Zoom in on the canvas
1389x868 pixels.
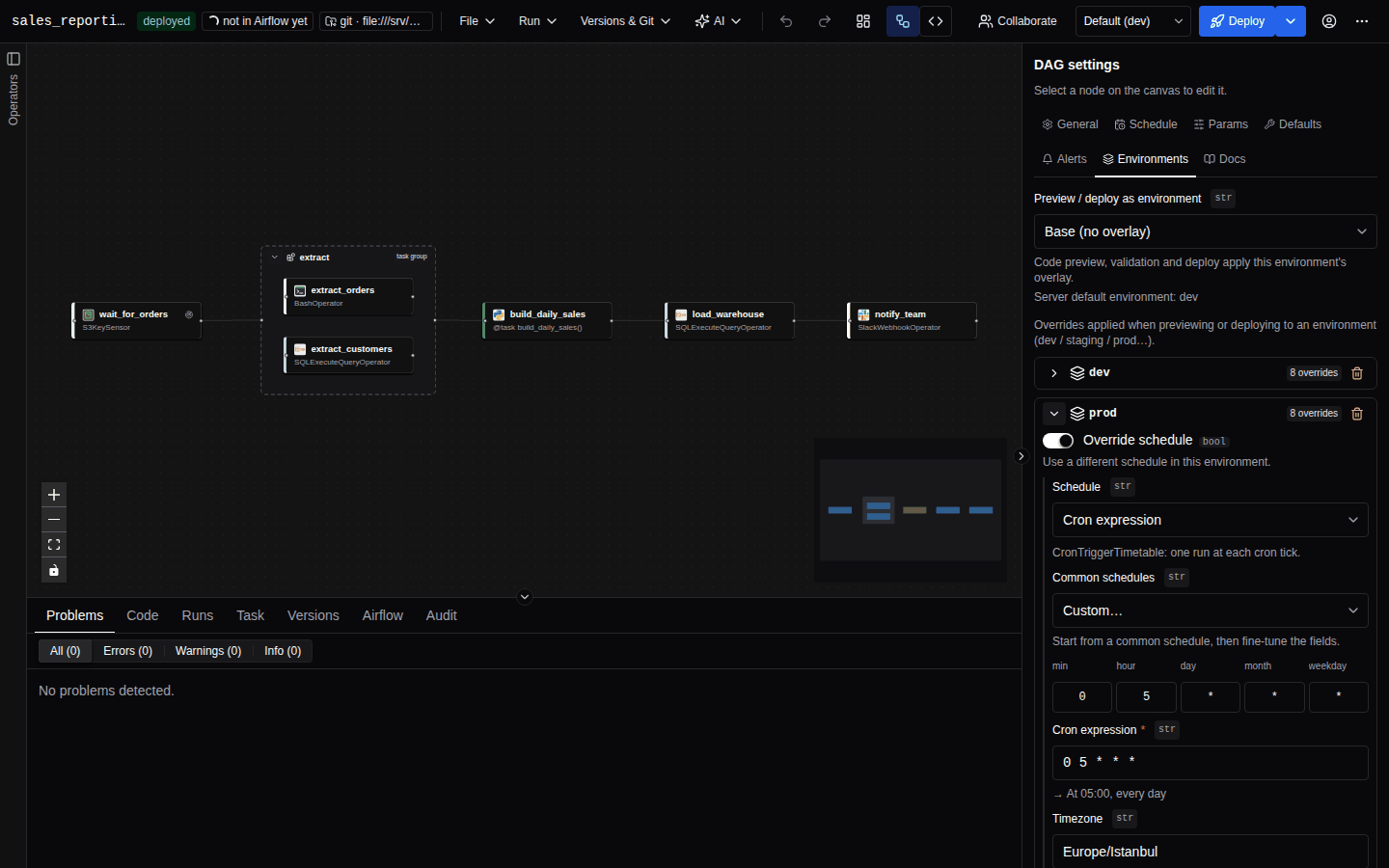tap(54, 495)
